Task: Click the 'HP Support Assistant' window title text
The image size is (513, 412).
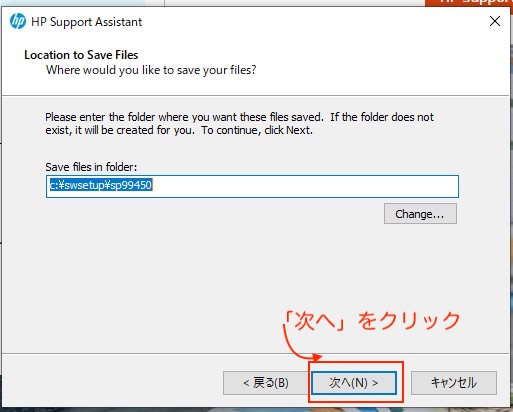Action: [x=86, y=22]
